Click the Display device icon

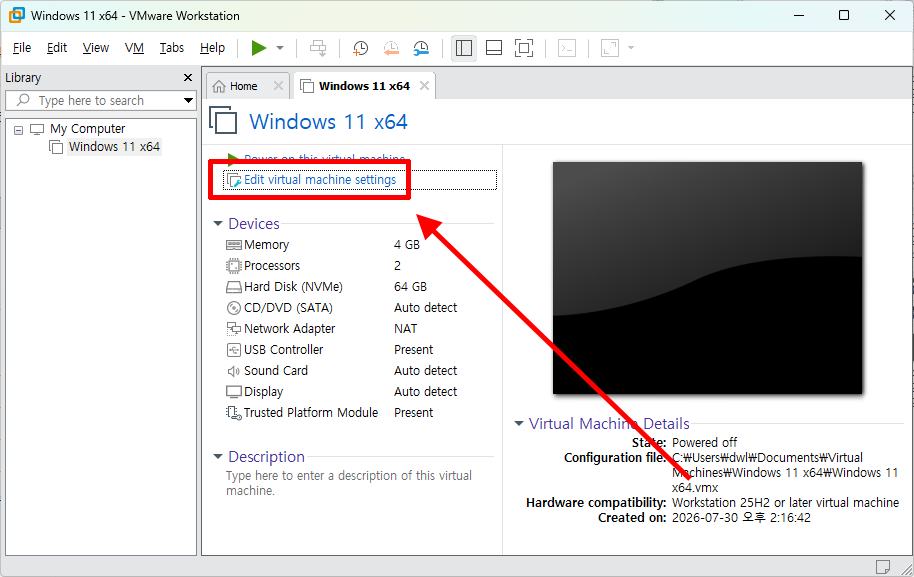click(x=234, y=392)
